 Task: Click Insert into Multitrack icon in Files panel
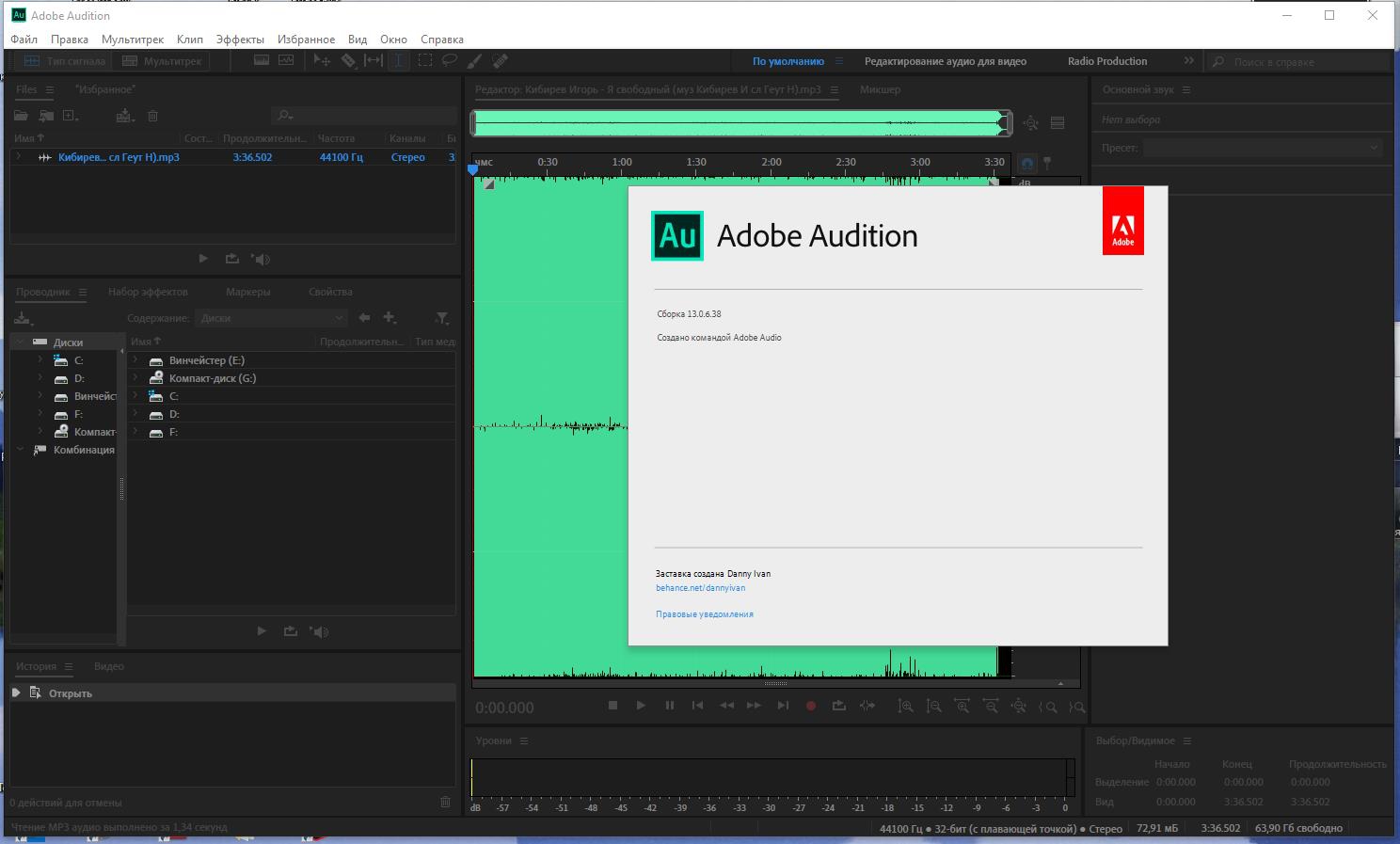[x=124, y=116]
